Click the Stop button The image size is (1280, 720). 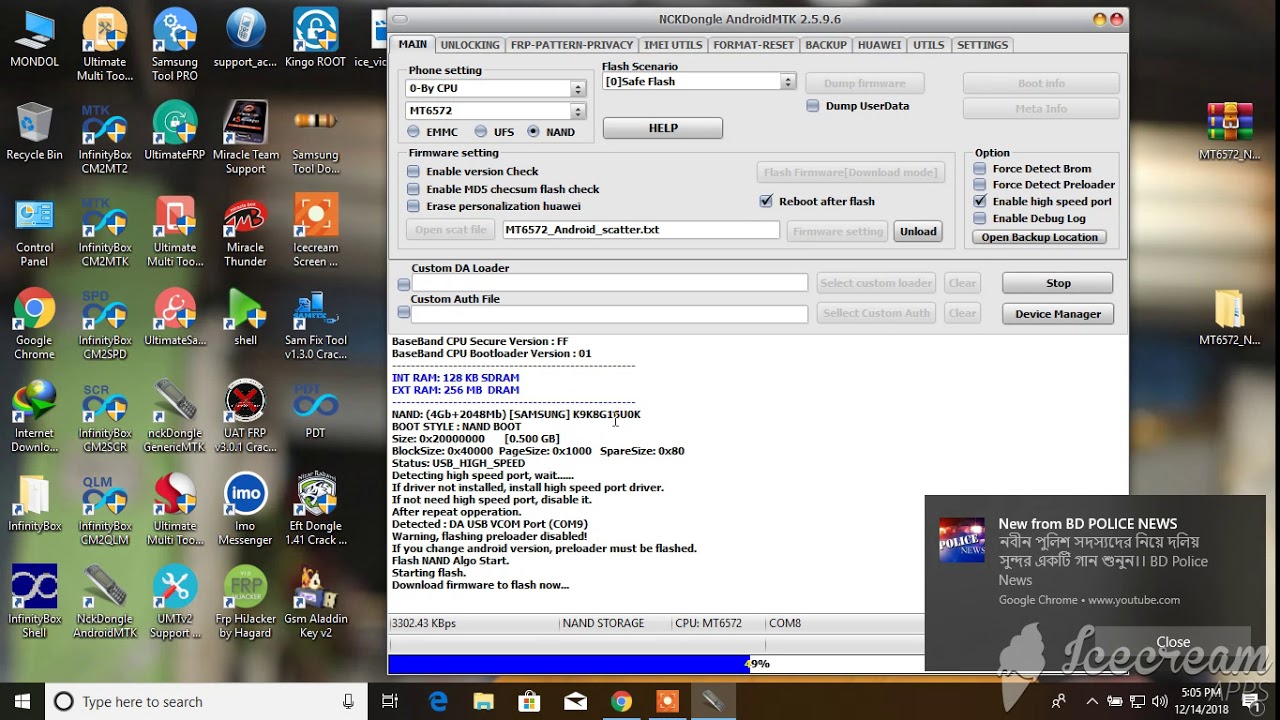pos(1058,283)
